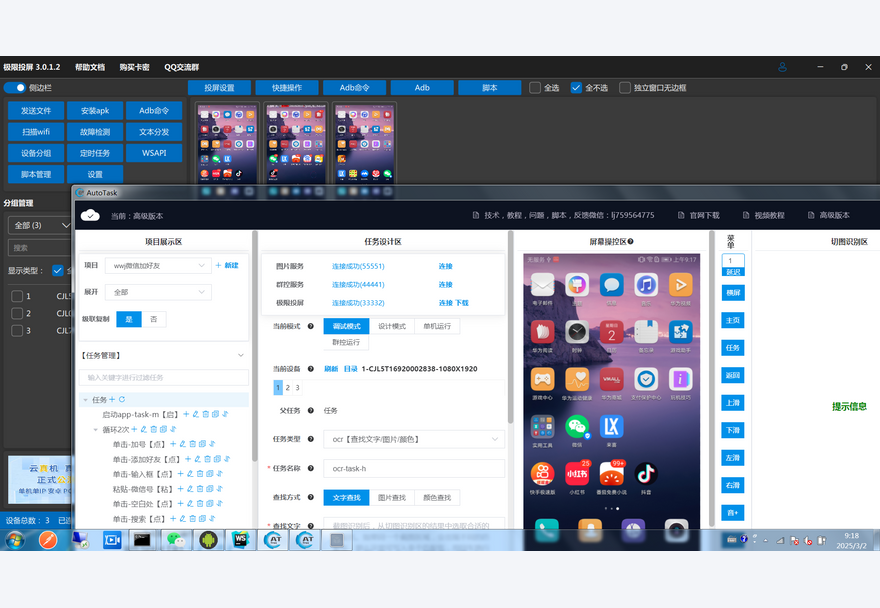
Task: Open the 帮助文档 menu item
Action: point(89,67)
